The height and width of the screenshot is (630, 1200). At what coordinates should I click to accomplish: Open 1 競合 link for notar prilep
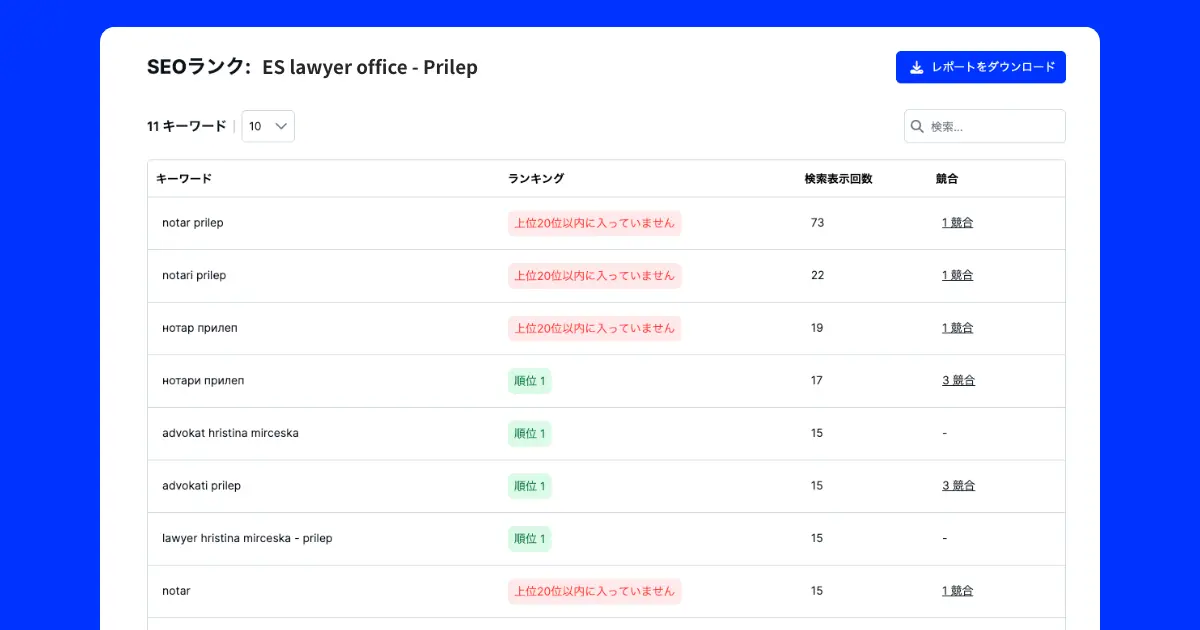pos(957,223)
